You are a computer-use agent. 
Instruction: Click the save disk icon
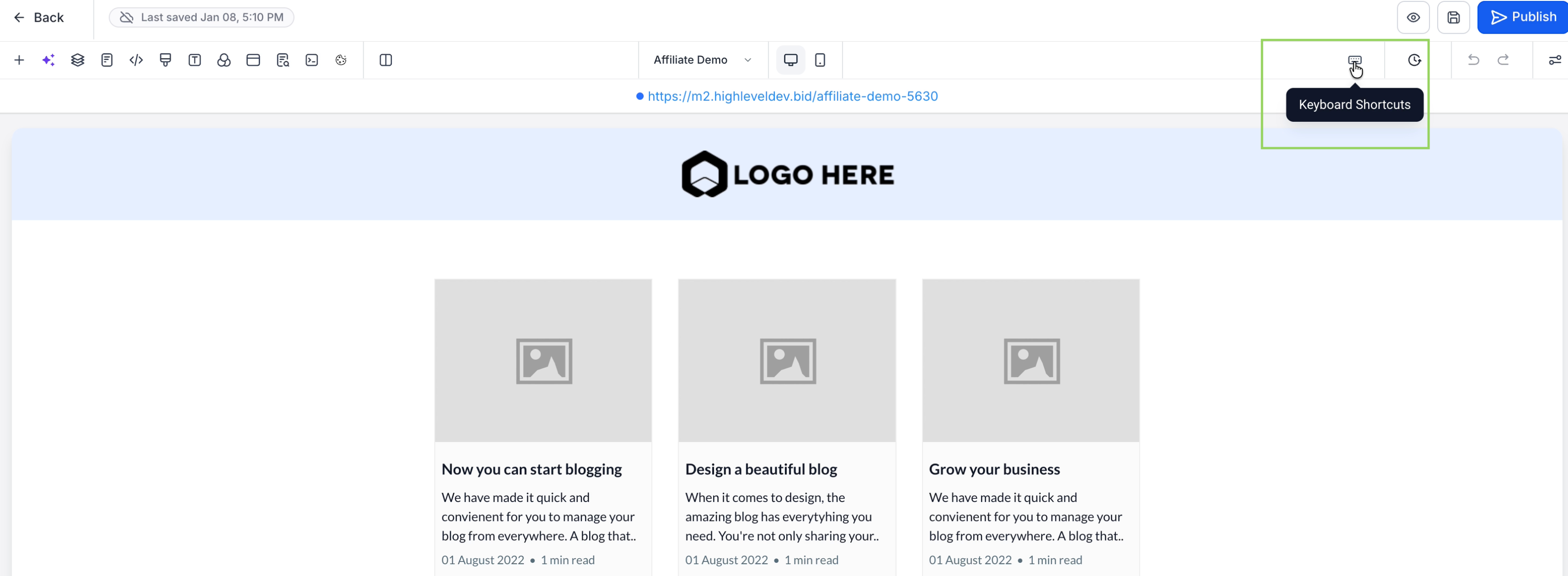1453,18
